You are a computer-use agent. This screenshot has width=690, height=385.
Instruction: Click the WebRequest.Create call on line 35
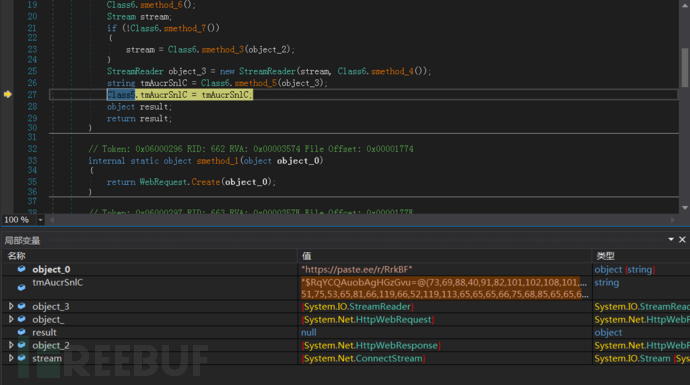(x=180, y=182)
